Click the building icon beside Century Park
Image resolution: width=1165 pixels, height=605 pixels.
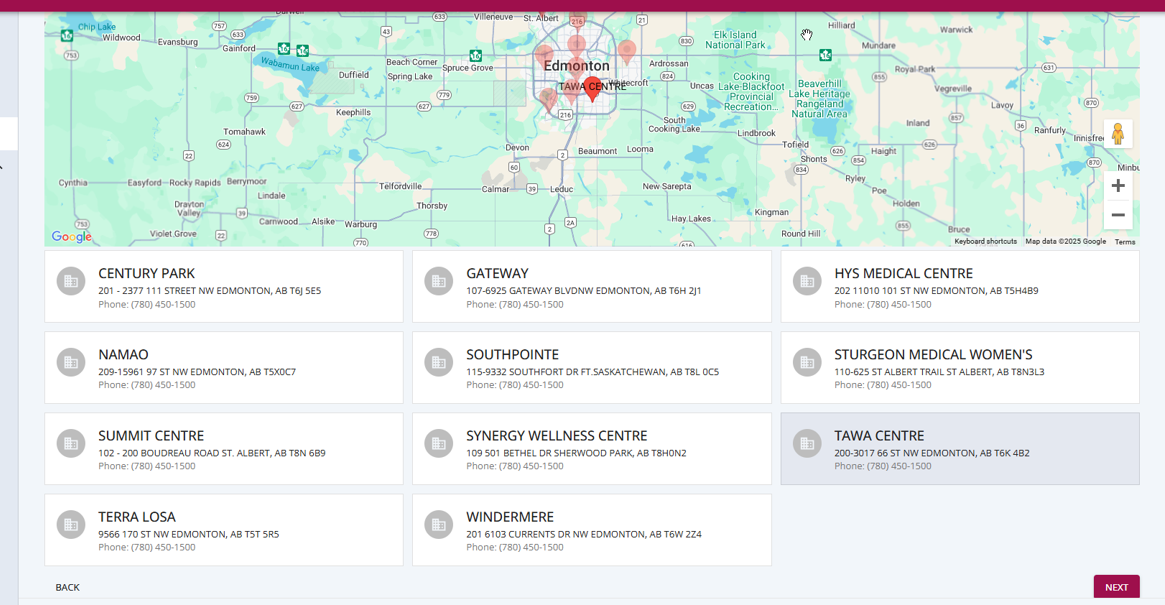71,282
